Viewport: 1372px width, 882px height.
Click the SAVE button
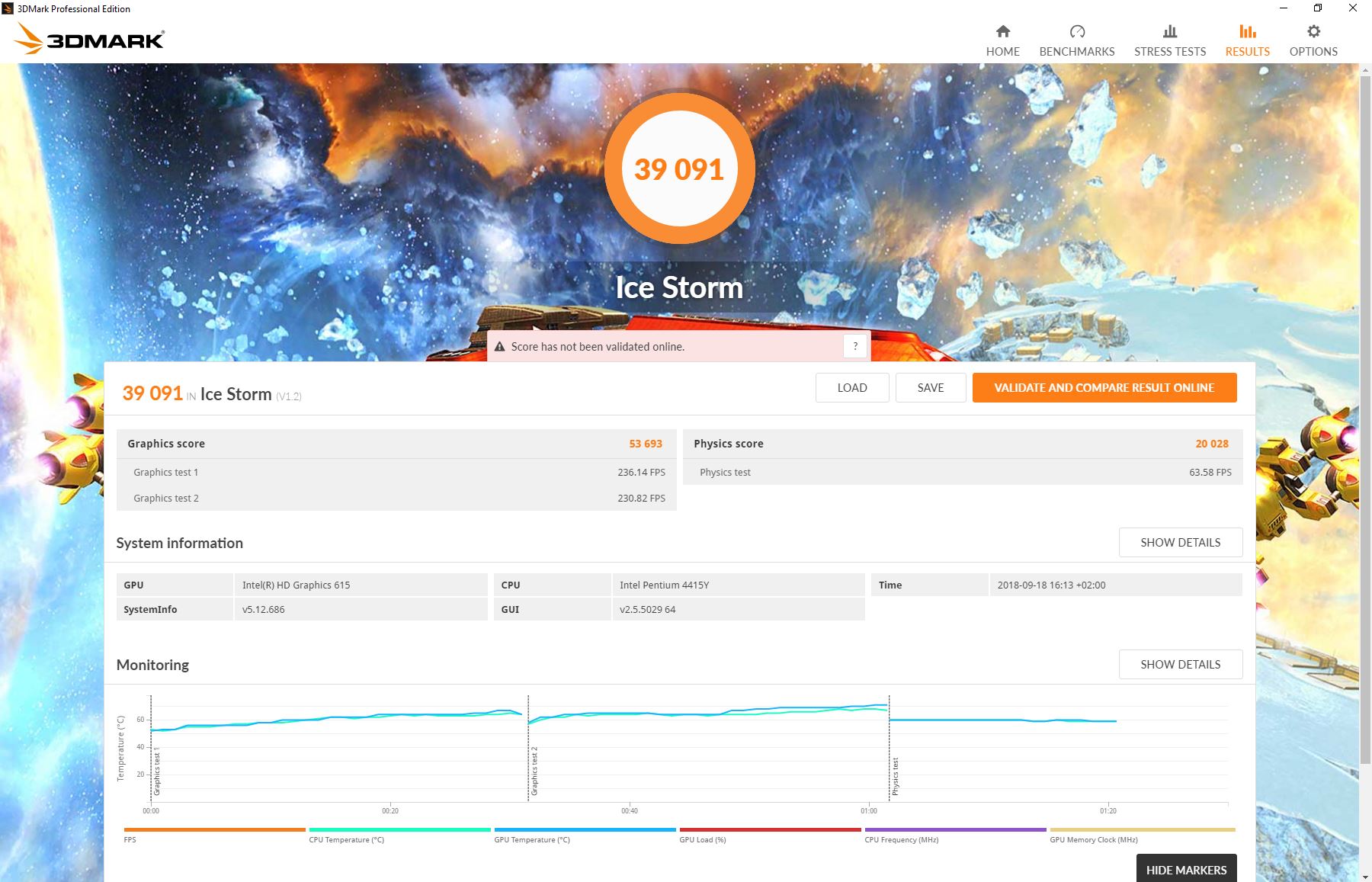click(931, 387)
